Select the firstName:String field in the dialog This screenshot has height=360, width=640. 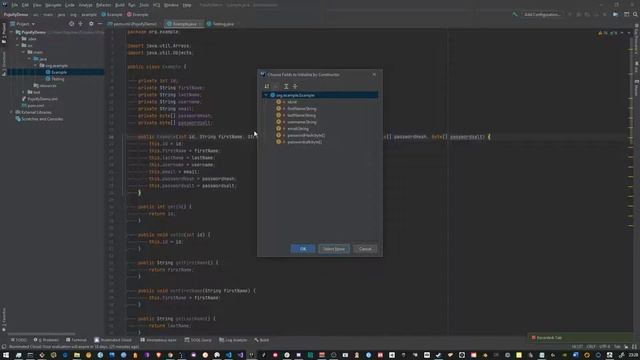pos(302,109)
